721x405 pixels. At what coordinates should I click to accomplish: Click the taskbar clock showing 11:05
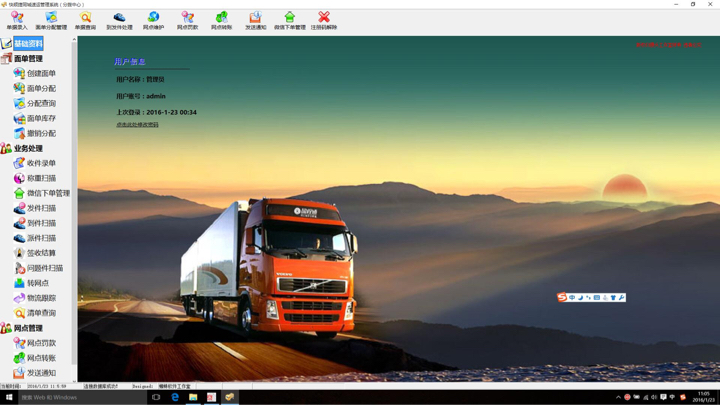coord(704,397)
